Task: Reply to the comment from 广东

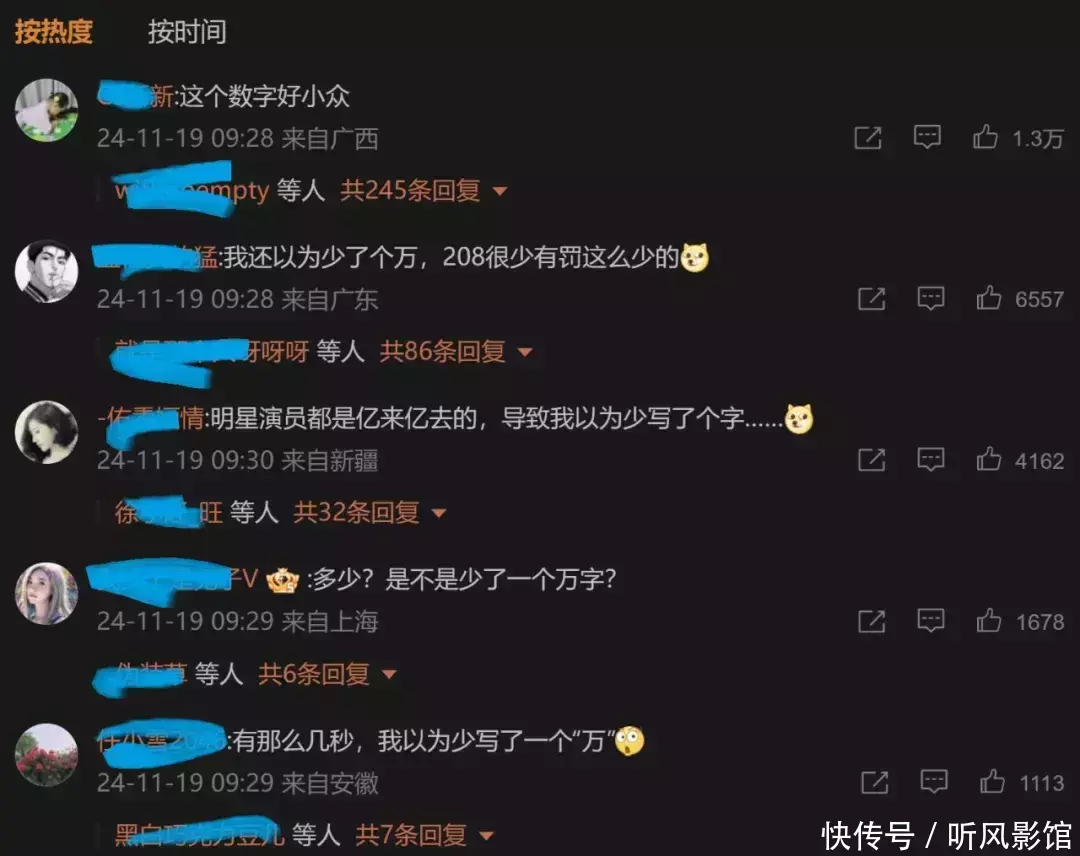Action: pos(931,298)
